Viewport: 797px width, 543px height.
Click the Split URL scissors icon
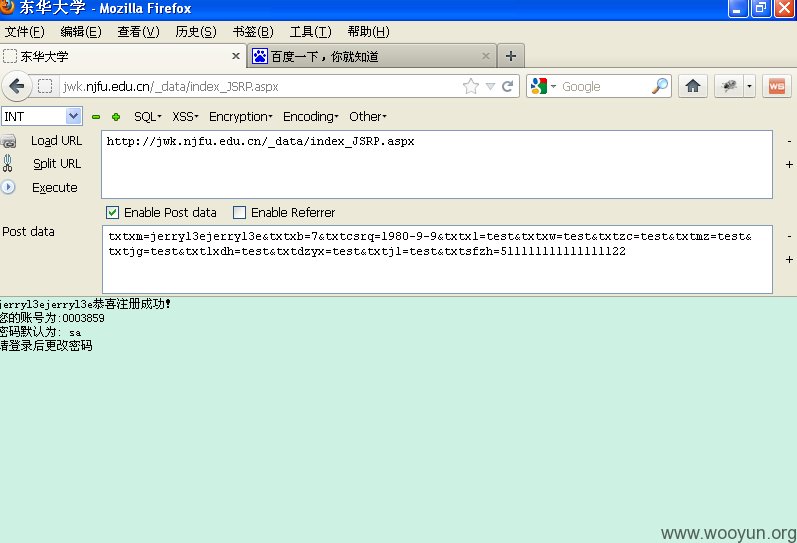(8, 164)
